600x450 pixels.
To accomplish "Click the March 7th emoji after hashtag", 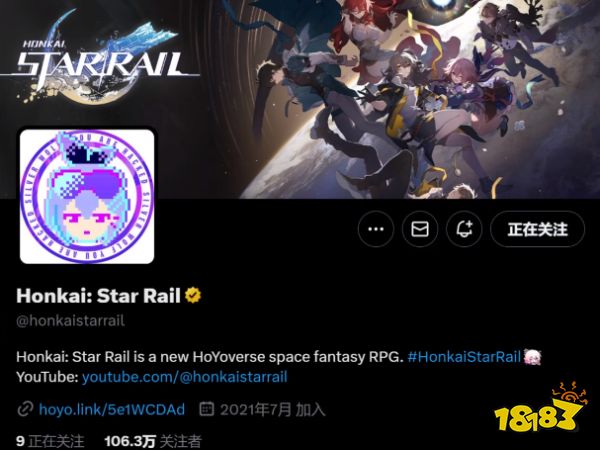I will point(532,357).
